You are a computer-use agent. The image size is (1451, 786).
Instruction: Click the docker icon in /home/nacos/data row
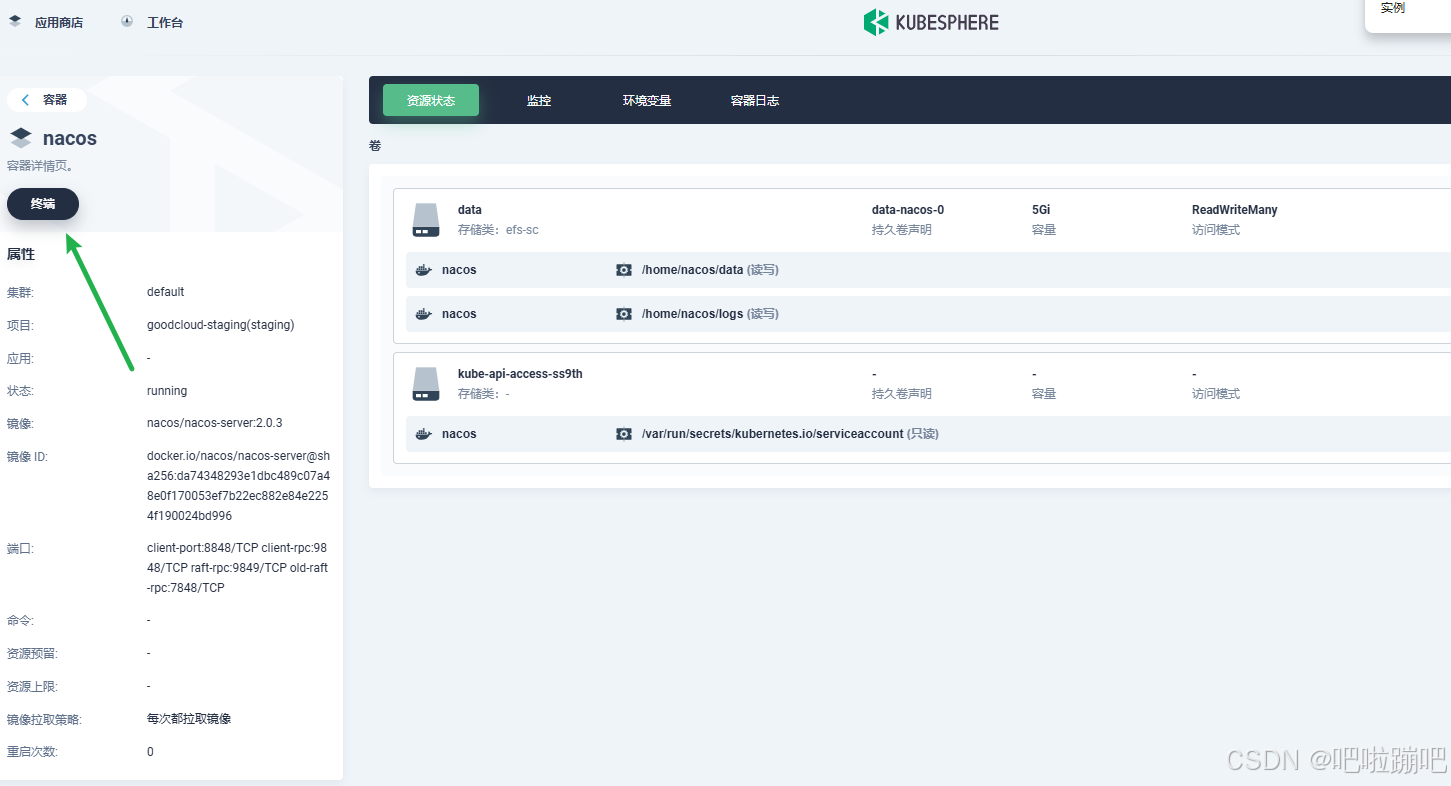point(424,270)
